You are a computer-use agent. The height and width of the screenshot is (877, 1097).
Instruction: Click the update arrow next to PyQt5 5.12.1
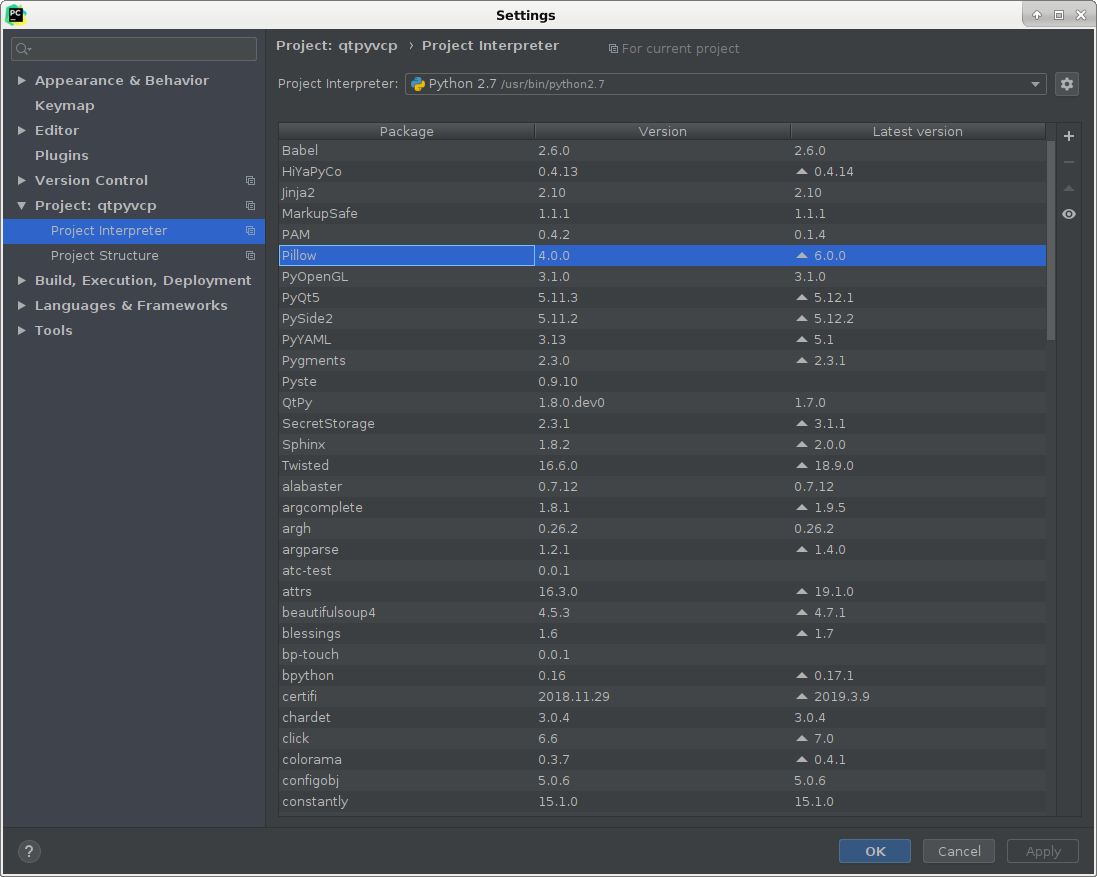click(802, 297)
